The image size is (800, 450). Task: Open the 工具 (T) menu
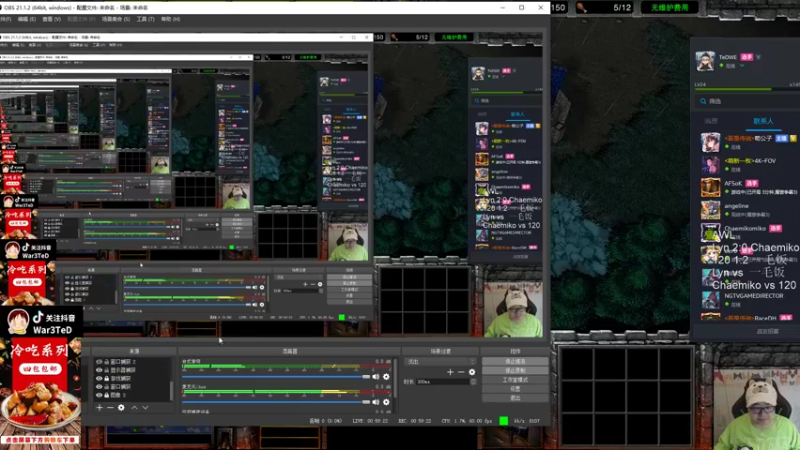click(145, 19)
